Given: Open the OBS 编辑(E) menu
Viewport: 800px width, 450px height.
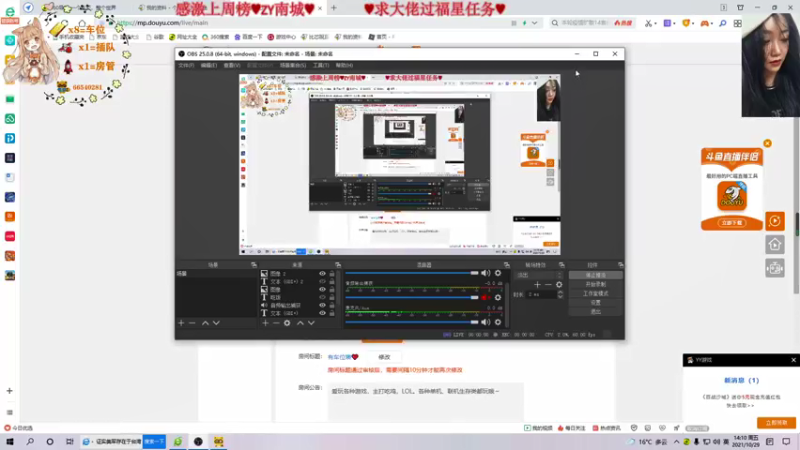Looking at the screenshot, I should [208, 65].
